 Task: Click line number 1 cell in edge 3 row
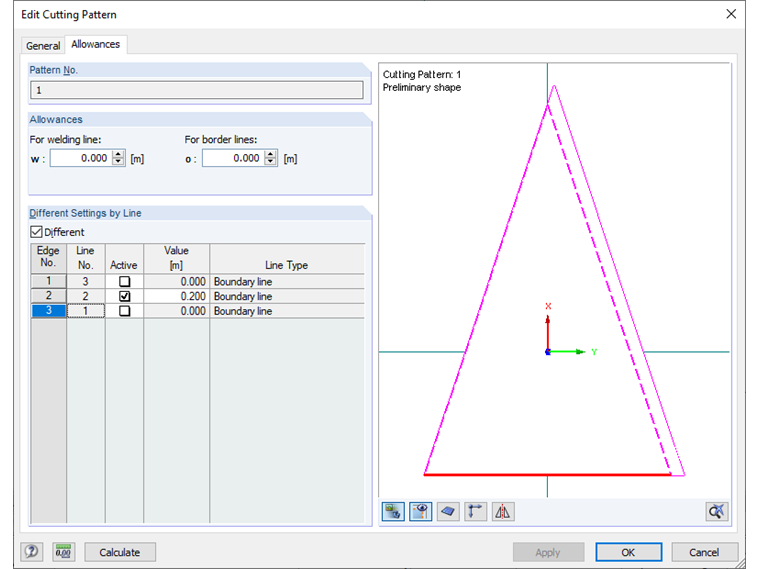85,311
